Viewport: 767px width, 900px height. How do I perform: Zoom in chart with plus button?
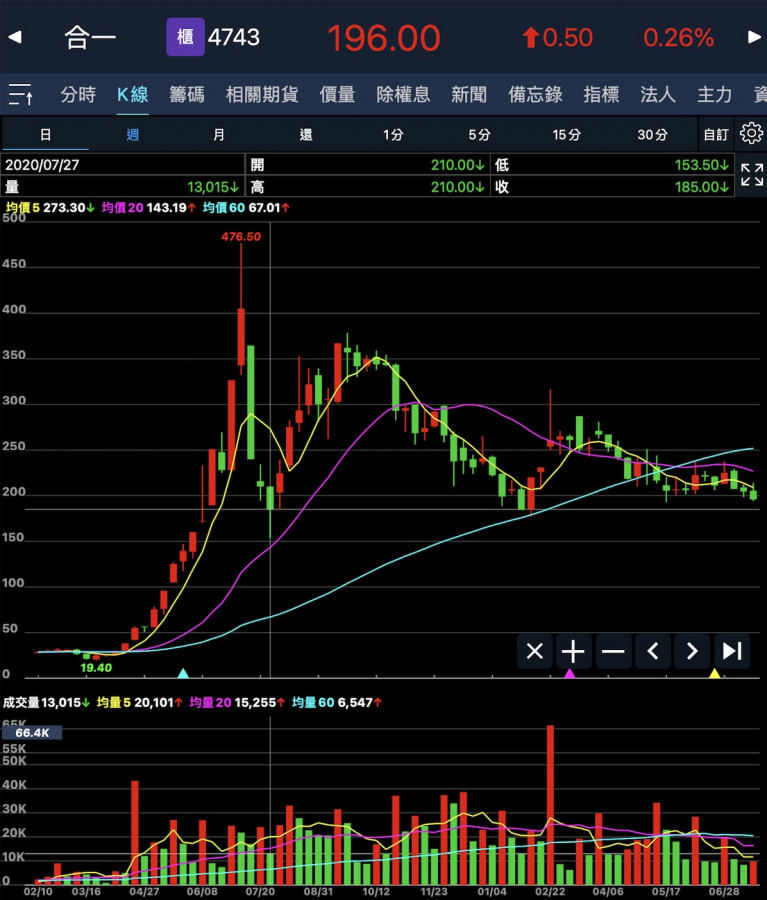click(573, 652)
